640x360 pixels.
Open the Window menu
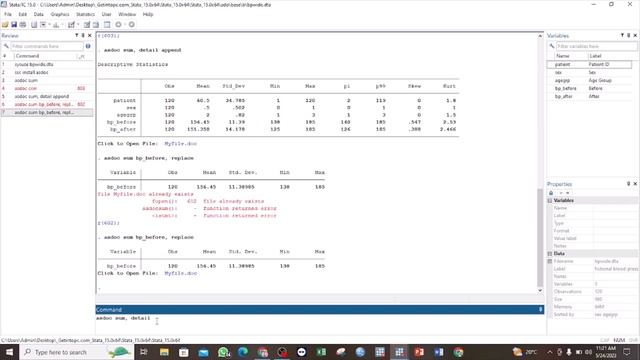pos(127,14)
